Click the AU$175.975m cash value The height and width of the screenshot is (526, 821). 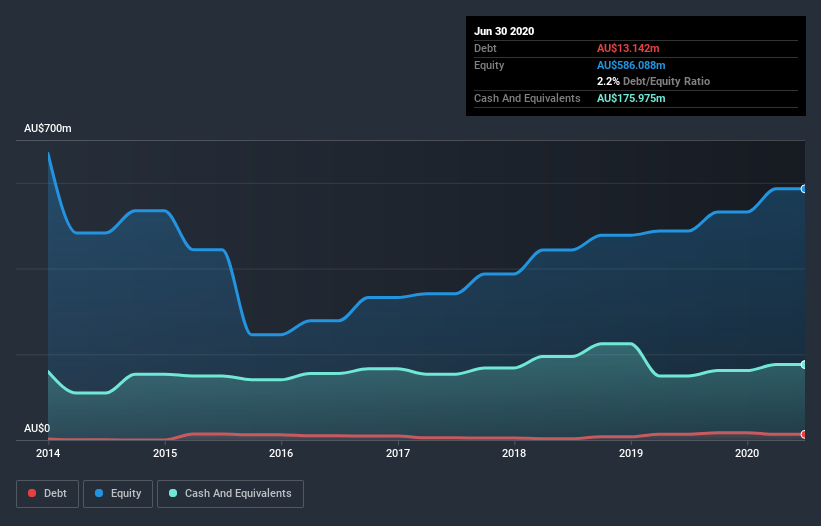631,98
